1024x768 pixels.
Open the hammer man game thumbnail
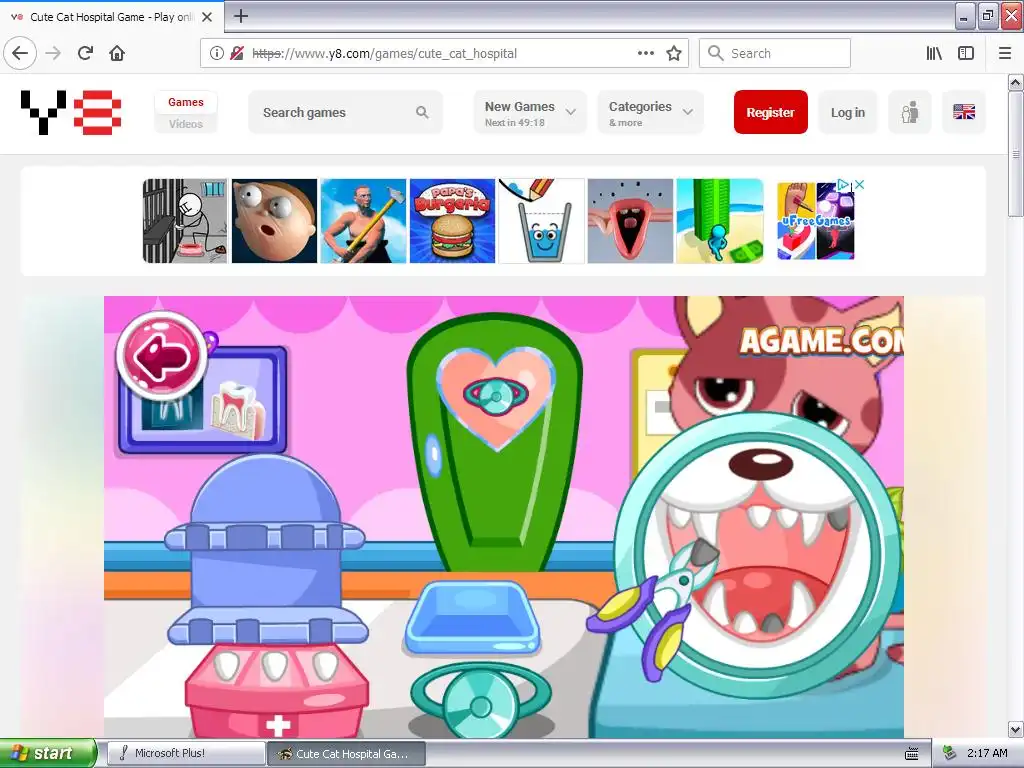tap(363, 221)
